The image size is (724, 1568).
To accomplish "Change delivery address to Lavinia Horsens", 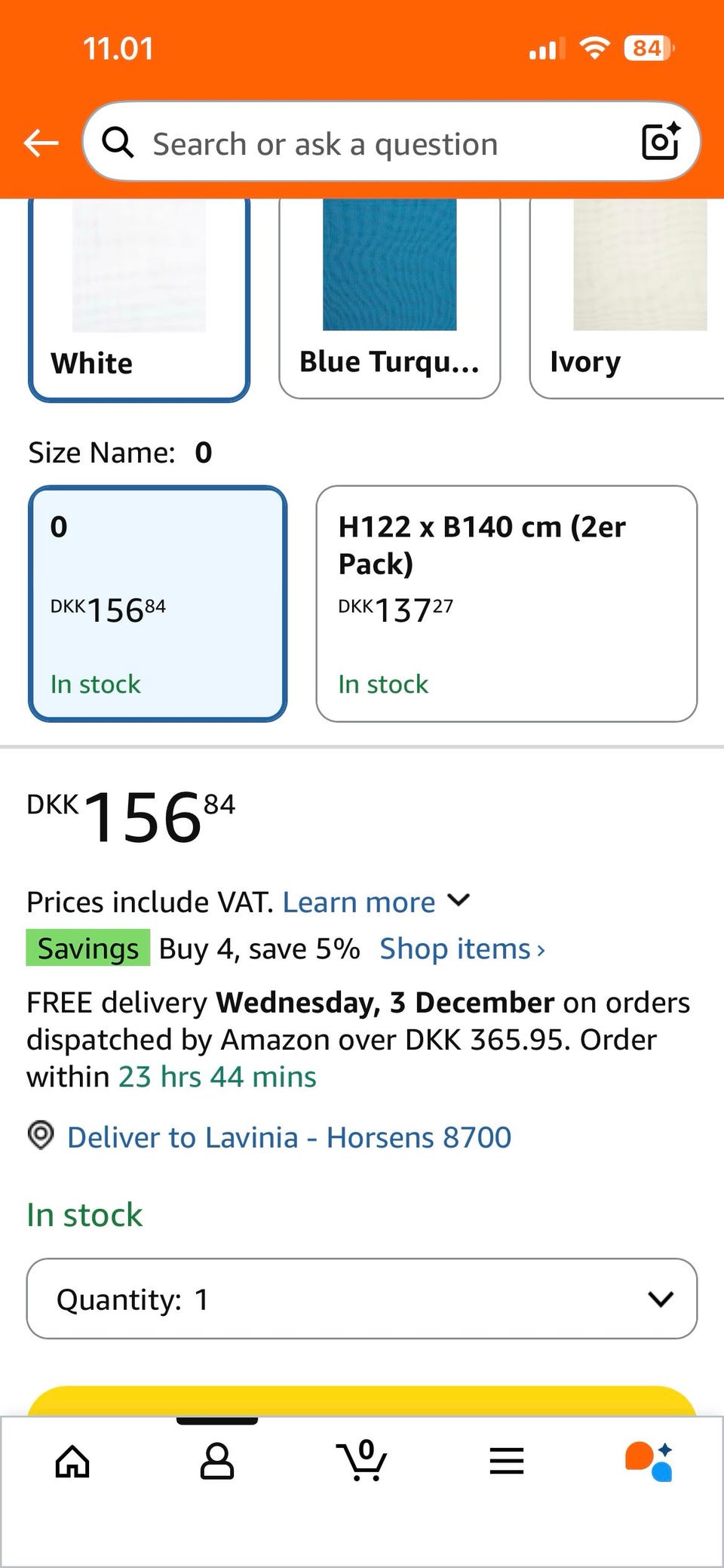I will point(289,1137).
